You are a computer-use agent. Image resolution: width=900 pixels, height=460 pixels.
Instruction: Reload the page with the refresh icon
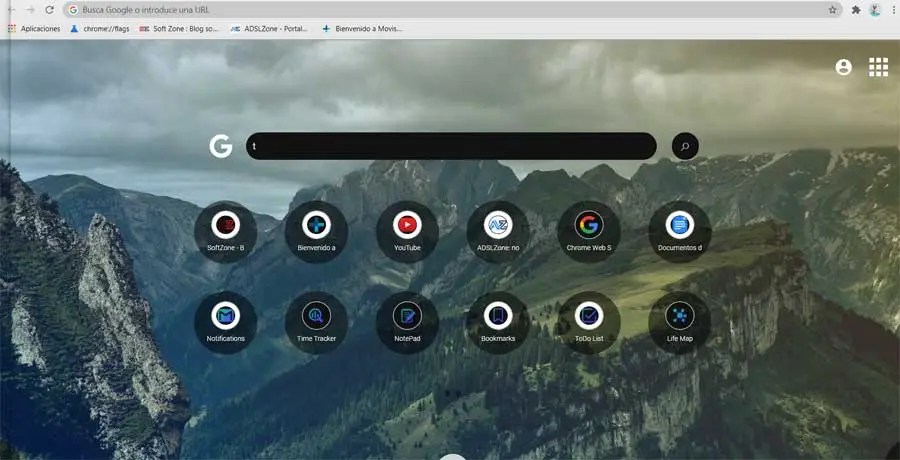pos(49,10)
